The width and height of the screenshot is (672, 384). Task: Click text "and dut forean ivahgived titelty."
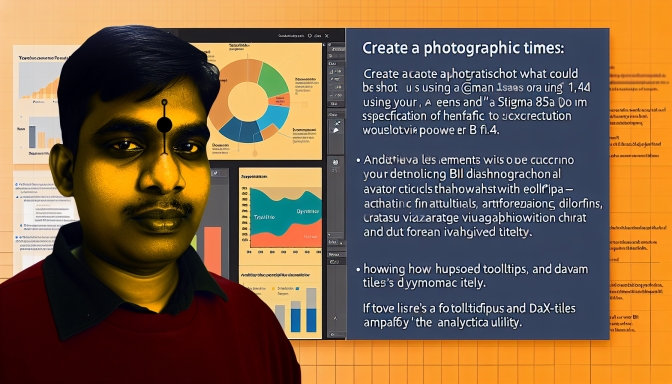click(x=448, y=232)
